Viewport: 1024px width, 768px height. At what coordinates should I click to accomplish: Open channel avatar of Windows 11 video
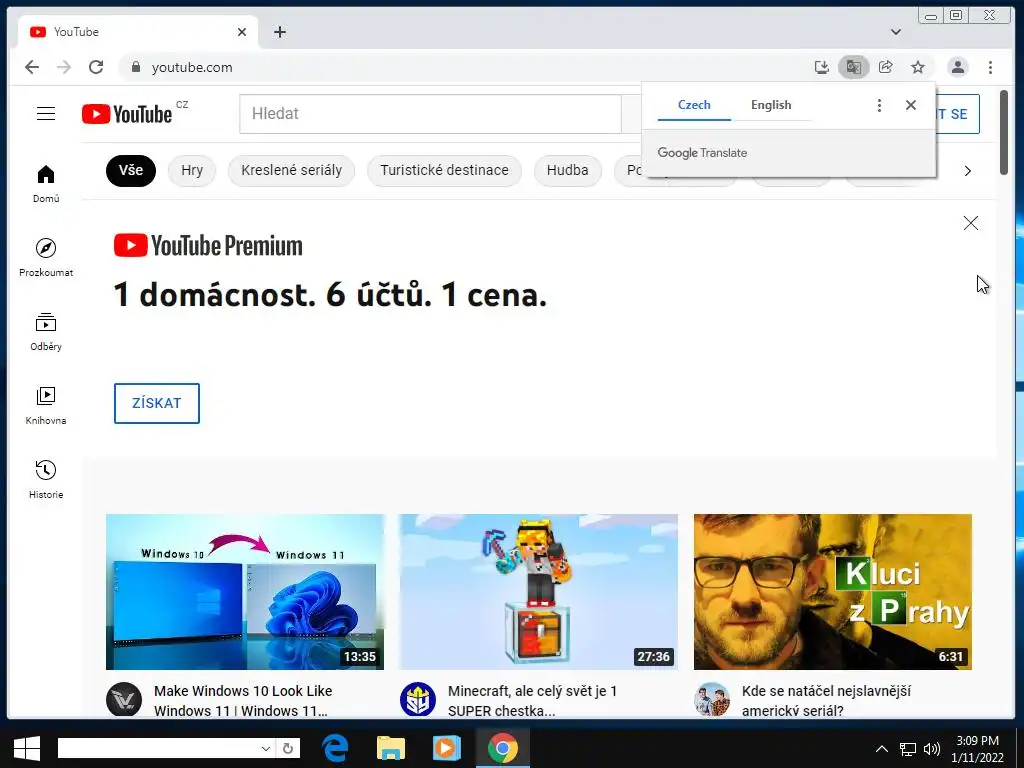click(124, 700)
